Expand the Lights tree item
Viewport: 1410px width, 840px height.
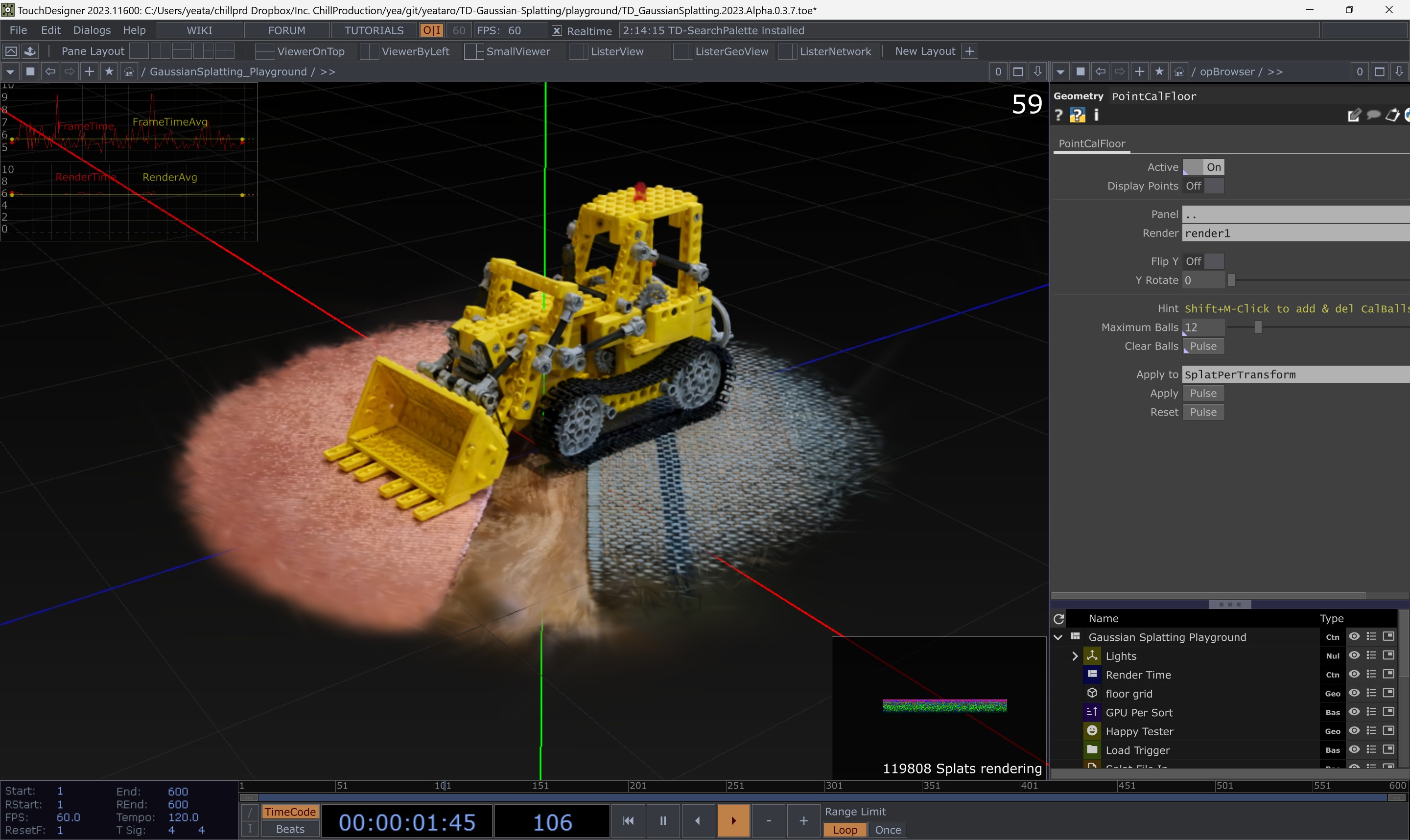coord(1074,656)
